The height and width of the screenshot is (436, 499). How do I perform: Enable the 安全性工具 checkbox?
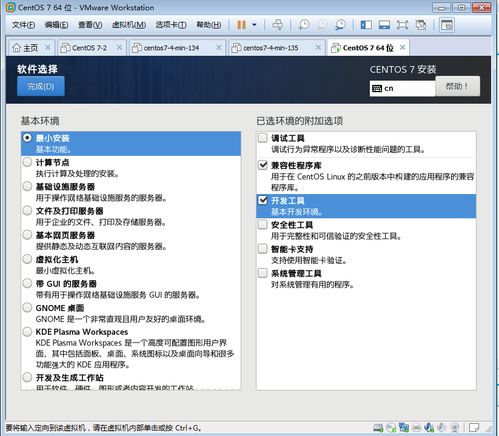tap(263, 224)
